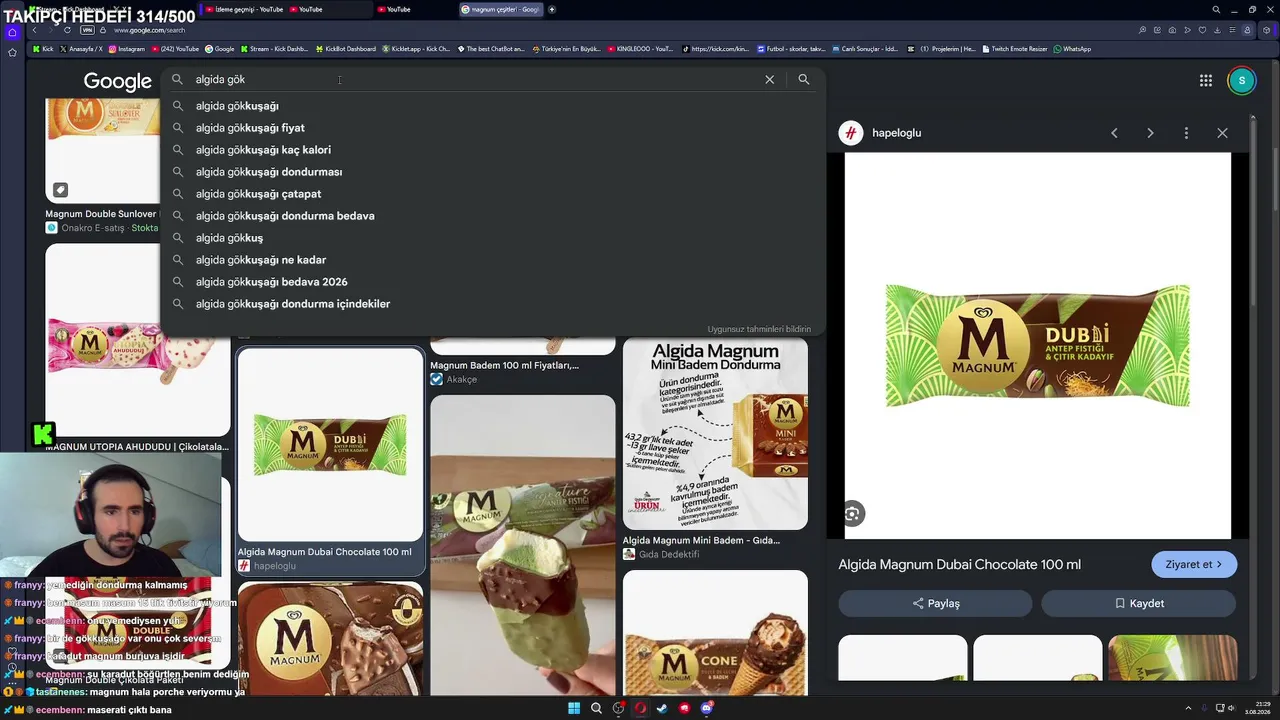Open the 'Anasayfa / X' bookmark

(x=81, y=49)
